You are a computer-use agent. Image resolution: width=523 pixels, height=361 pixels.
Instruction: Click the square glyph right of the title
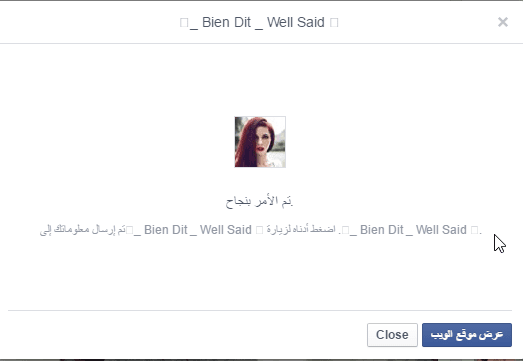[334, 23]
